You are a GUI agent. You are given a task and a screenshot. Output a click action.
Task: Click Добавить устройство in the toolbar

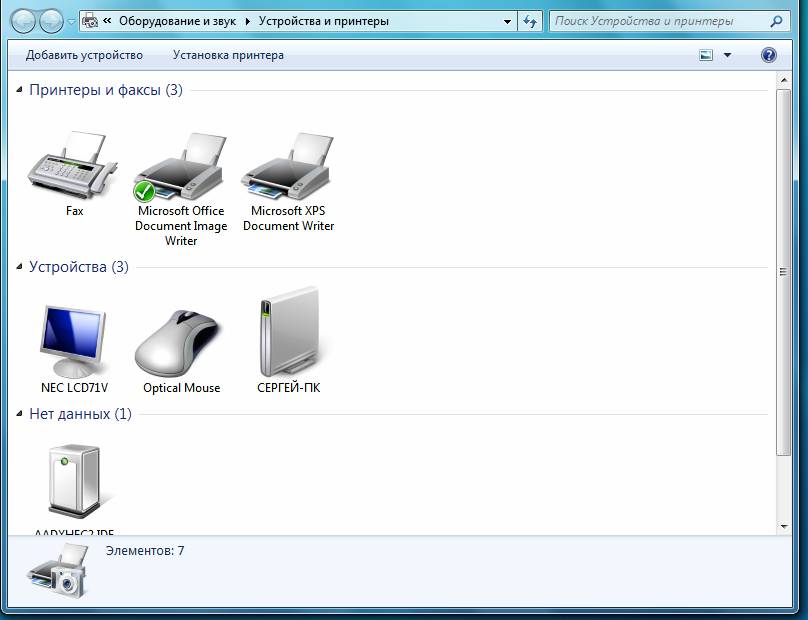(84, 55)
